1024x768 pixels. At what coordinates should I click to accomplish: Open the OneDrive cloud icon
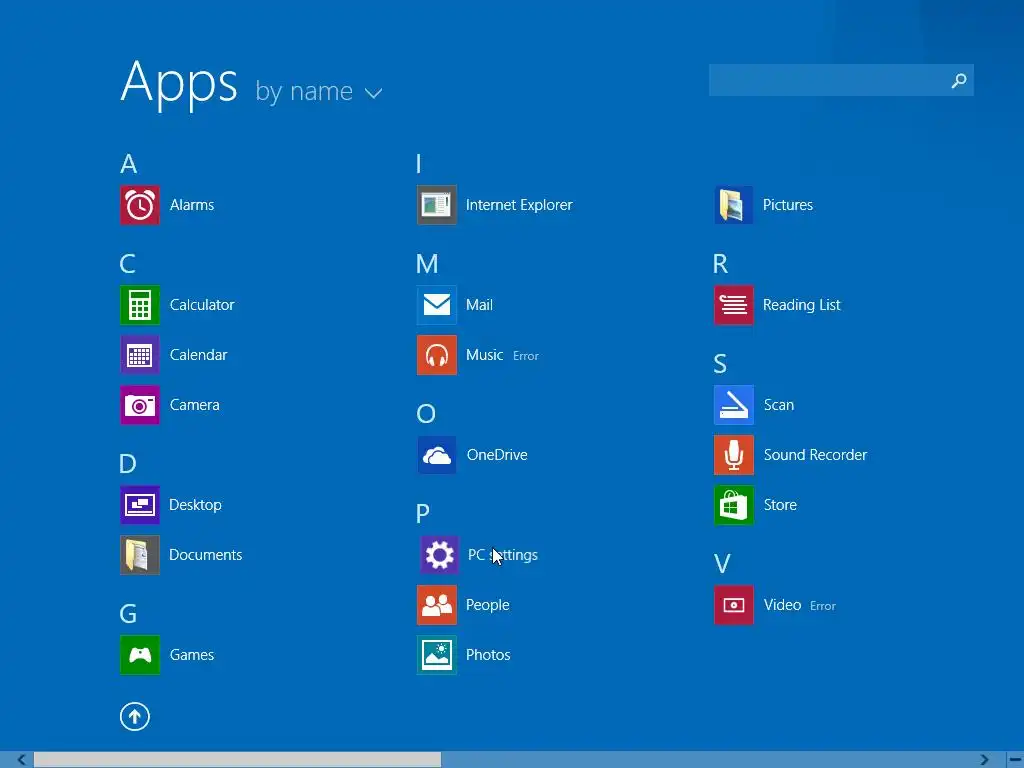click(437, 455)
